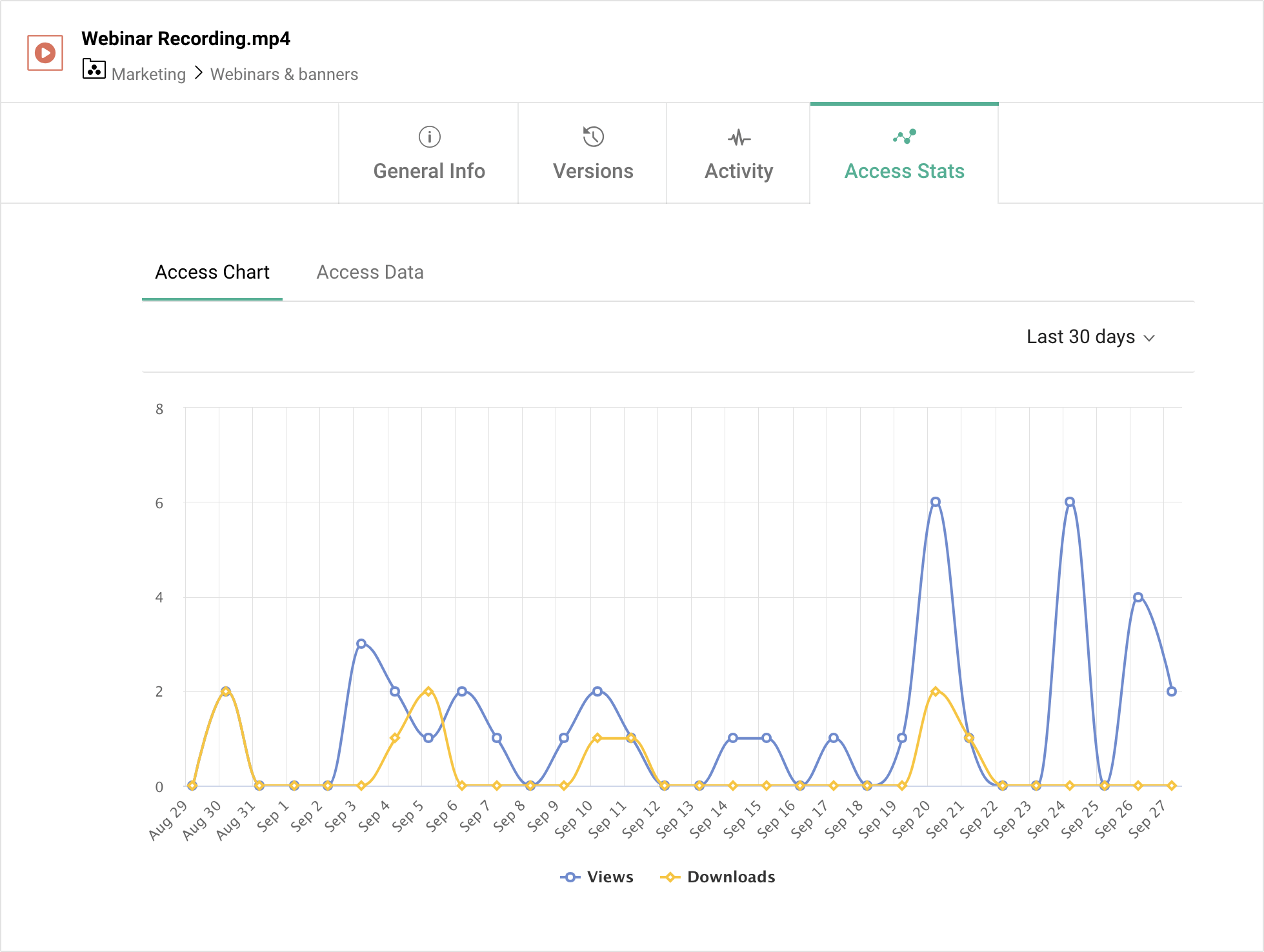This screenshot has width=1264, height=952.
Task: Click the Sep 20 views peak point
Action: [x=935, y=502]
